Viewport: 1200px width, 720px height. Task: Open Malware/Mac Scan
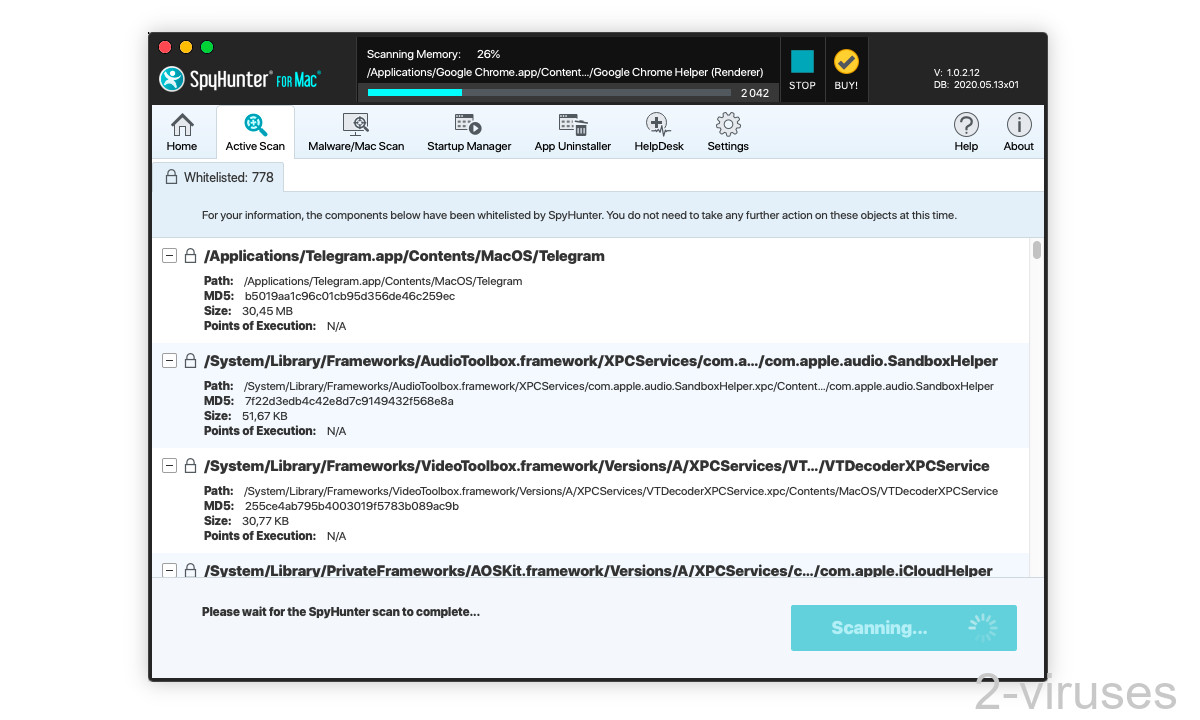tap(356, 132)
